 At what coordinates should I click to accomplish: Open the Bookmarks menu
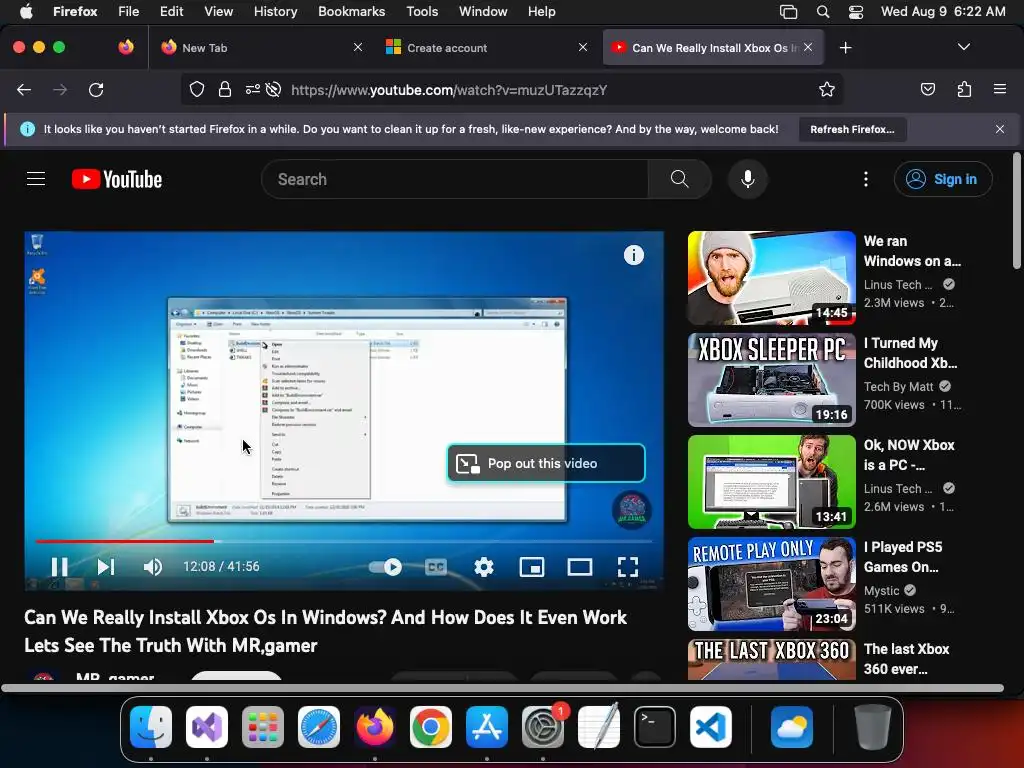[x=351, y=11]
